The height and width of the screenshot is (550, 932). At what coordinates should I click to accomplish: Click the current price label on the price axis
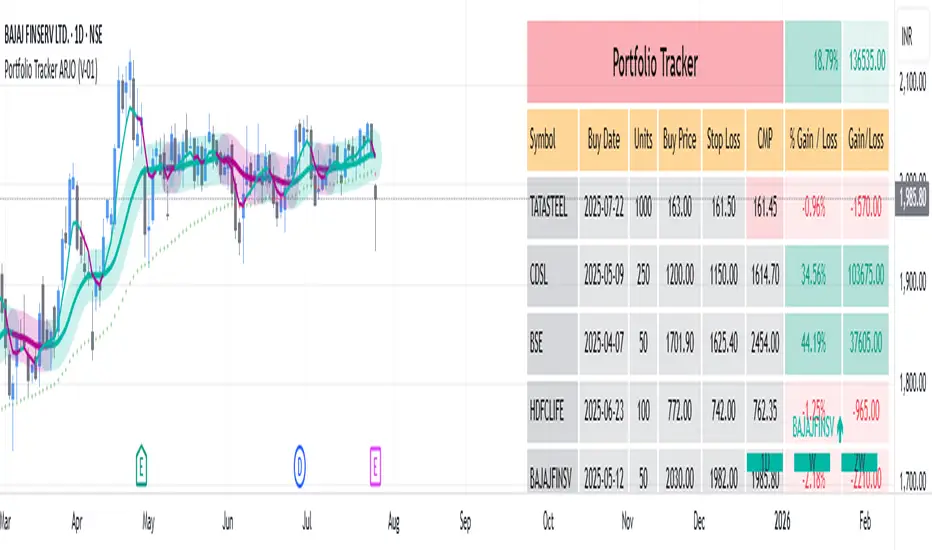click(912, 198)
